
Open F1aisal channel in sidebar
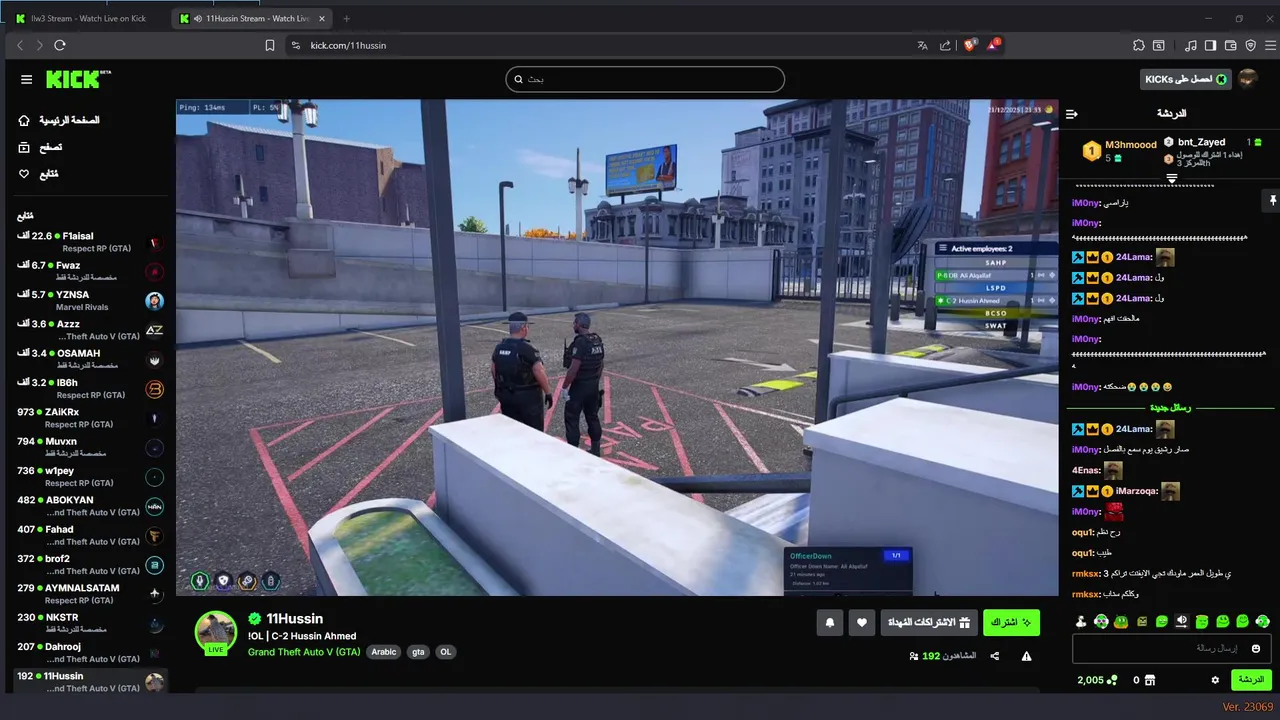(x=90, y=242)
